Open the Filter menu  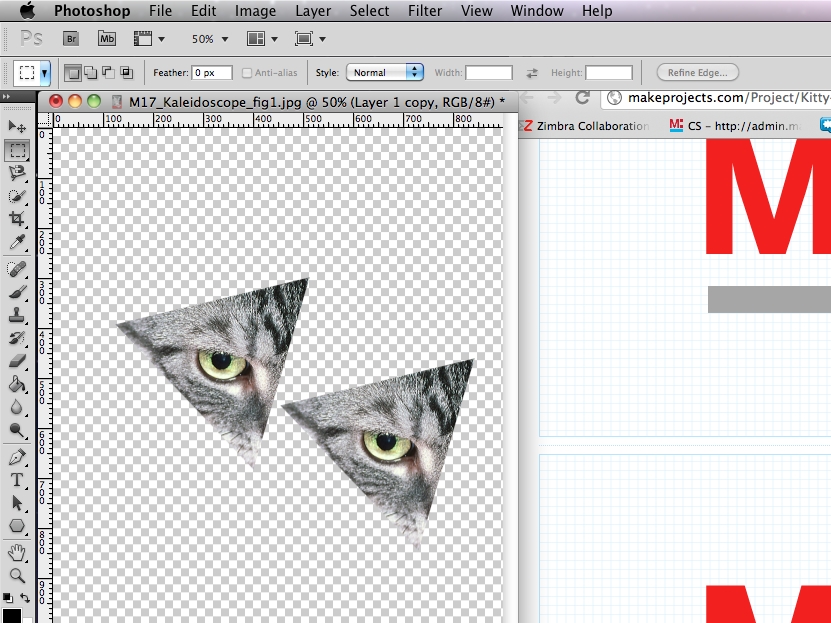click(x=425, y=11)
